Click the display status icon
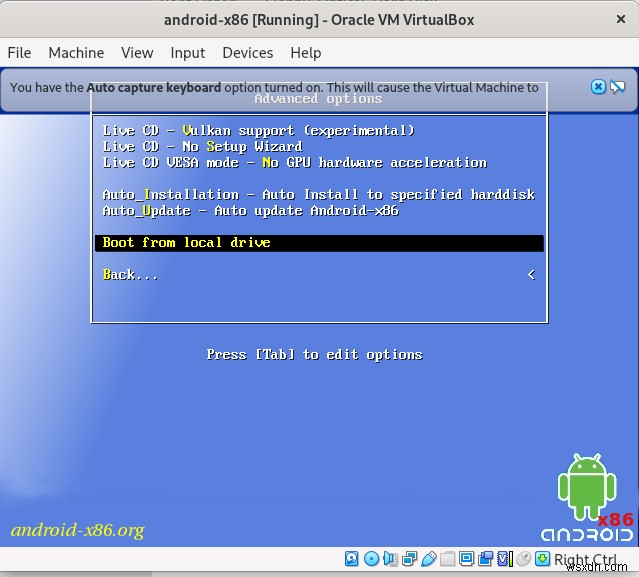 [x=466, y=559]
